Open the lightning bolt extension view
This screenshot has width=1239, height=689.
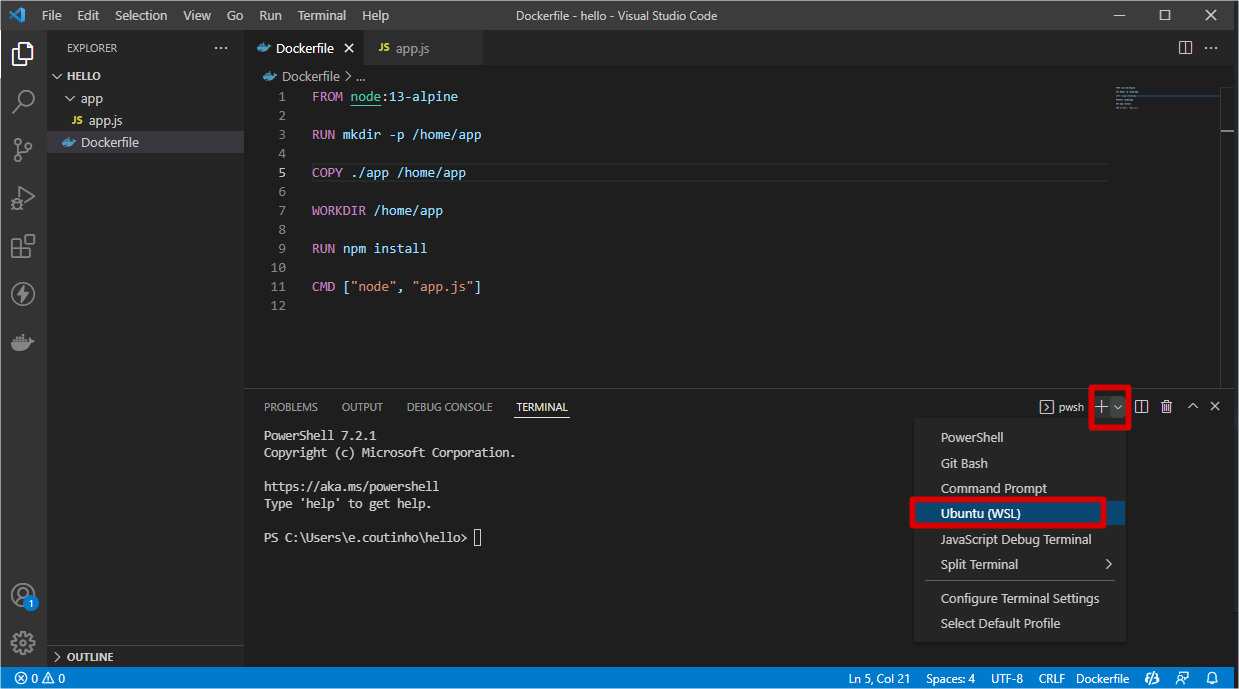click(x=22, y=294)
